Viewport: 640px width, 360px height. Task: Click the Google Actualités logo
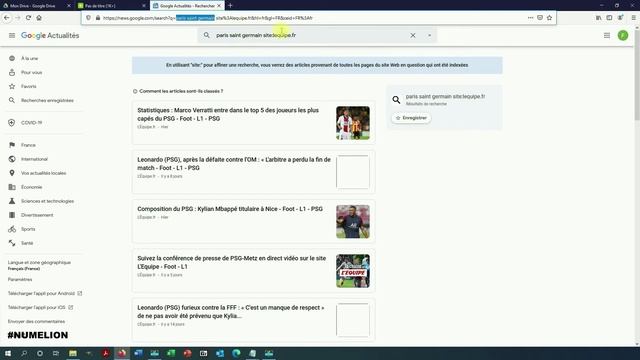[x=50, y=36]
